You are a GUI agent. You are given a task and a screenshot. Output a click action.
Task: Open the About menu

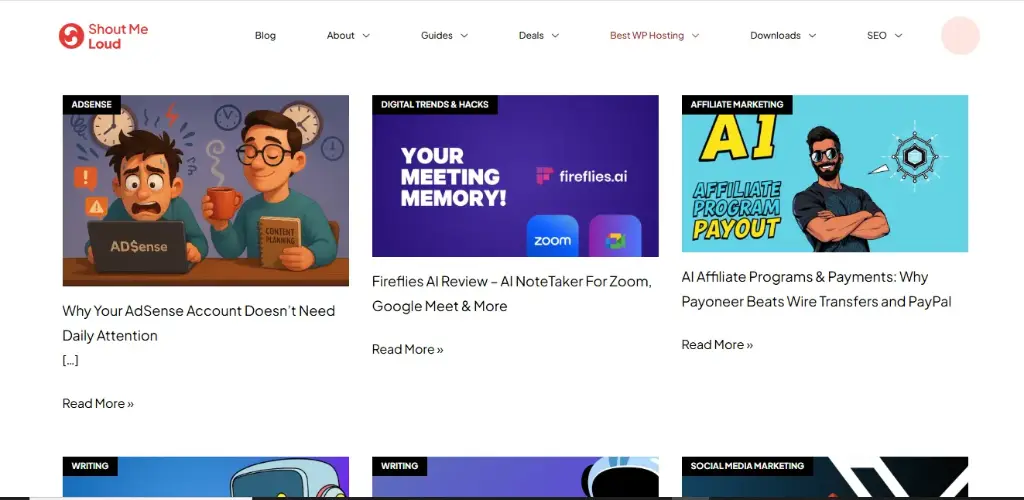341,36
